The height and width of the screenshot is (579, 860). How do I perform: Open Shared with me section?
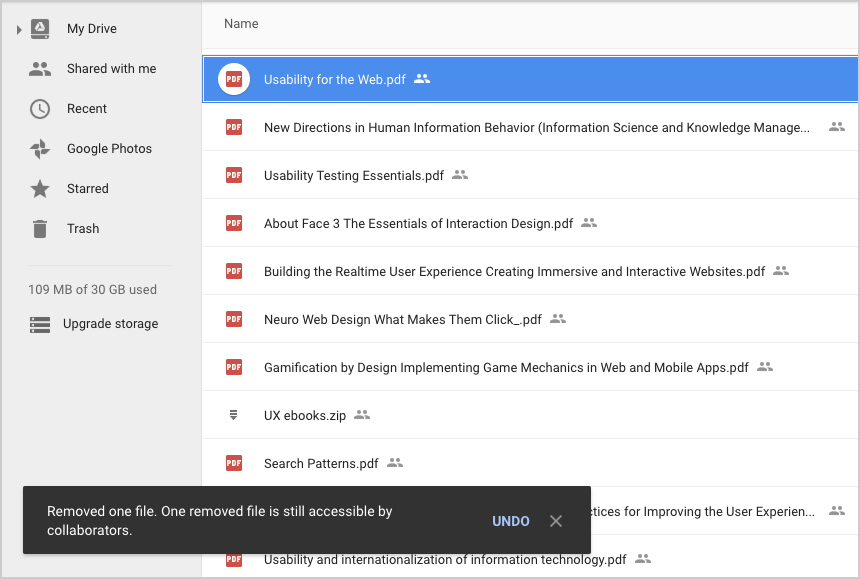[x=111, y=69]
